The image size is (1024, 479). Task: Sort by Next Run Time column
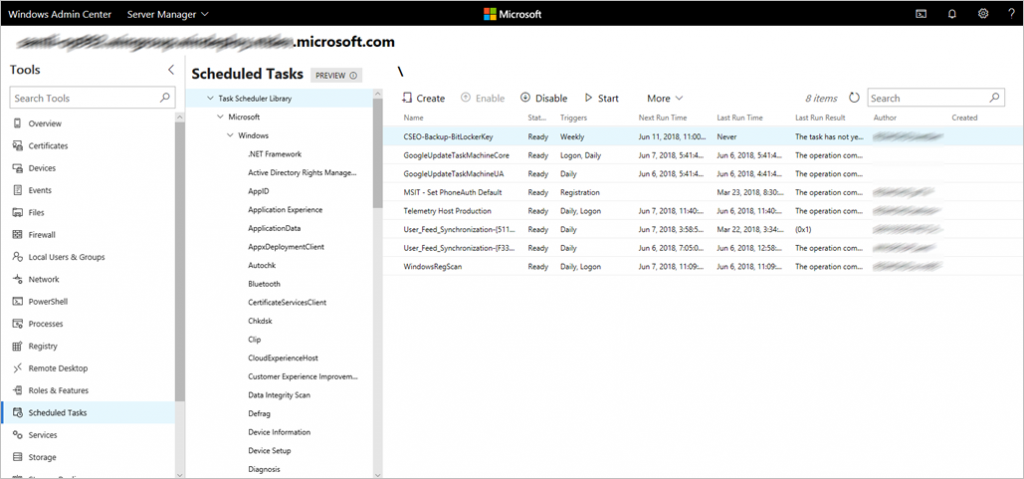click(663, 118)
